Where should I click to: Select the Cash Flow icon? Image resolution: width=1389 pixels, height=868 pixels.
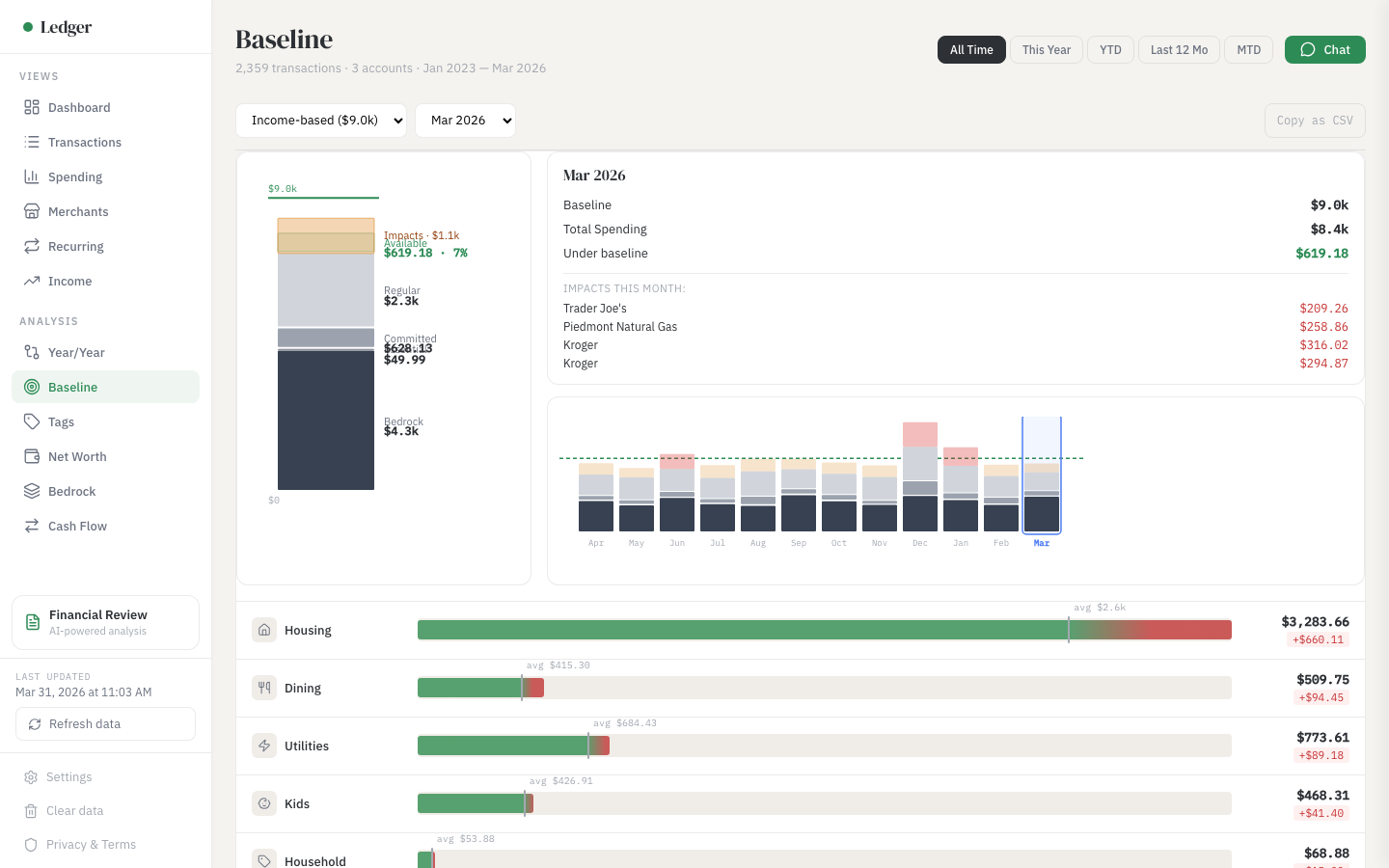coord(30,526)
